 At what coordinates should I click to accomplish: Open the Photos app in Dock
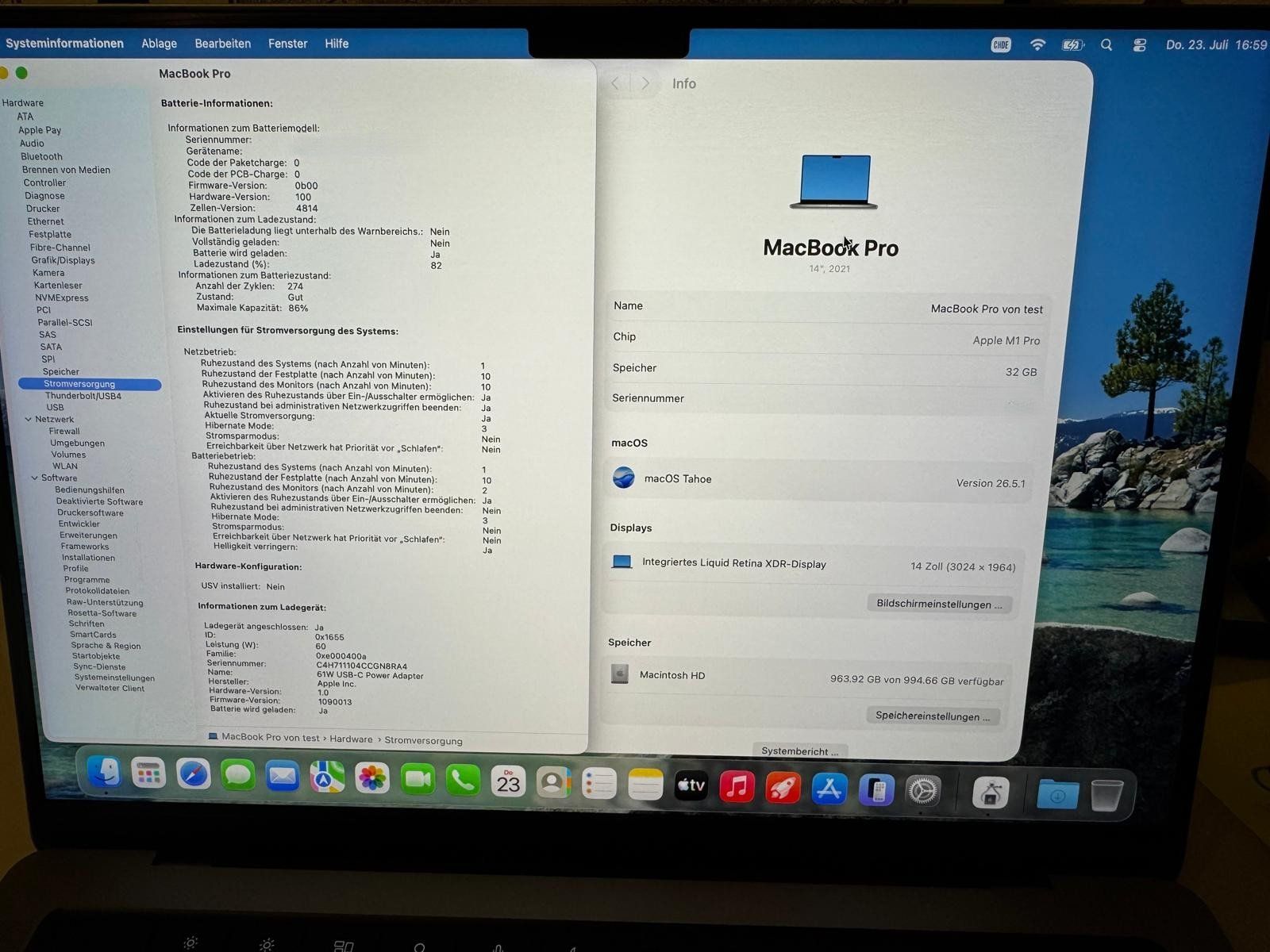(x=371, y=778)
